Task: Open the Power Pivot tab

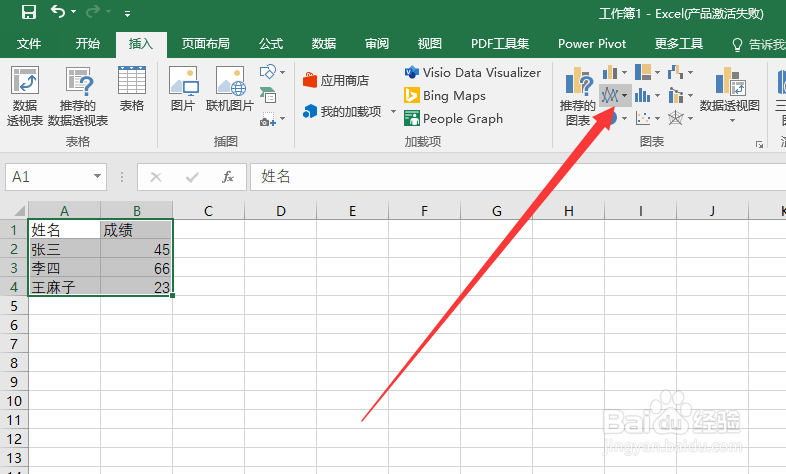Action: click(x=592, y=44)
